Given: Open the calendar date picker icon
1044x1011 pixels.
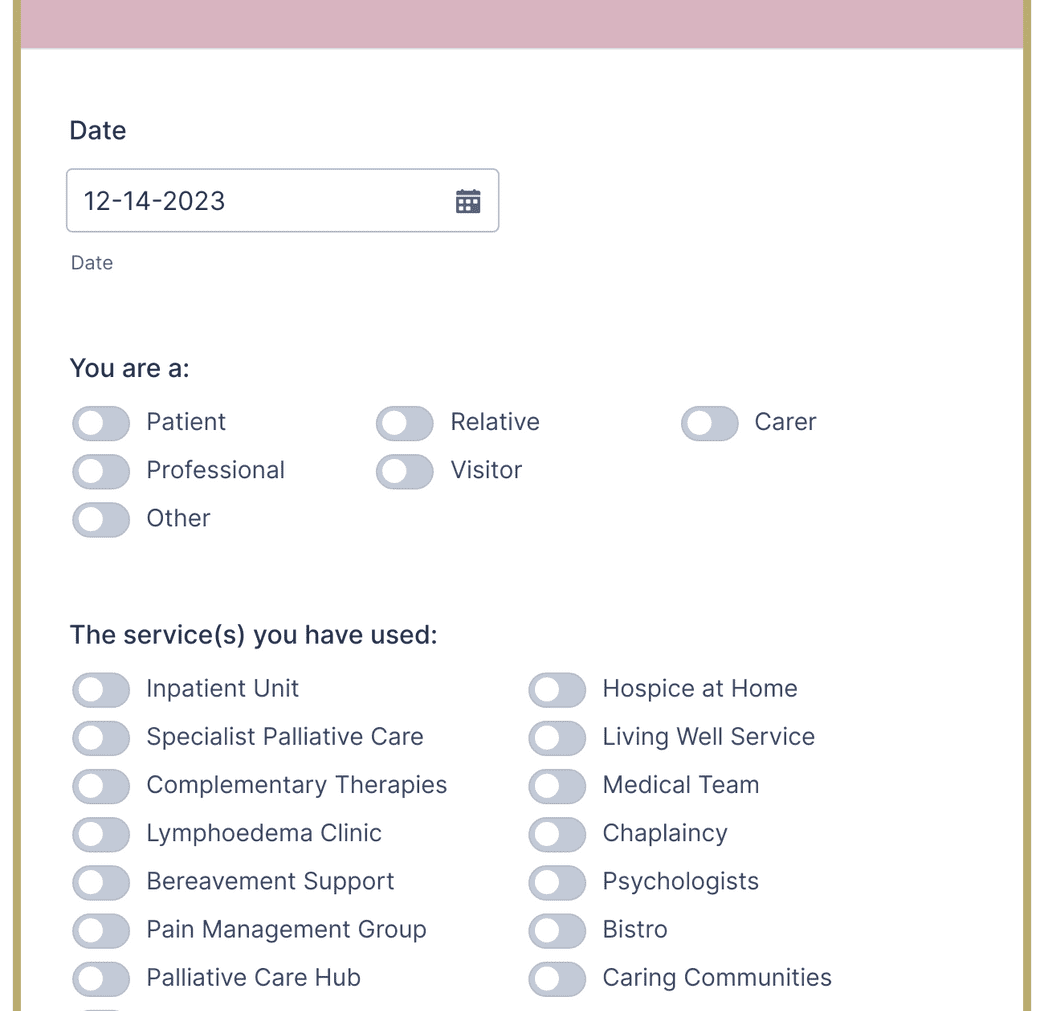Looking at the screenshot, I should [467, 200].
